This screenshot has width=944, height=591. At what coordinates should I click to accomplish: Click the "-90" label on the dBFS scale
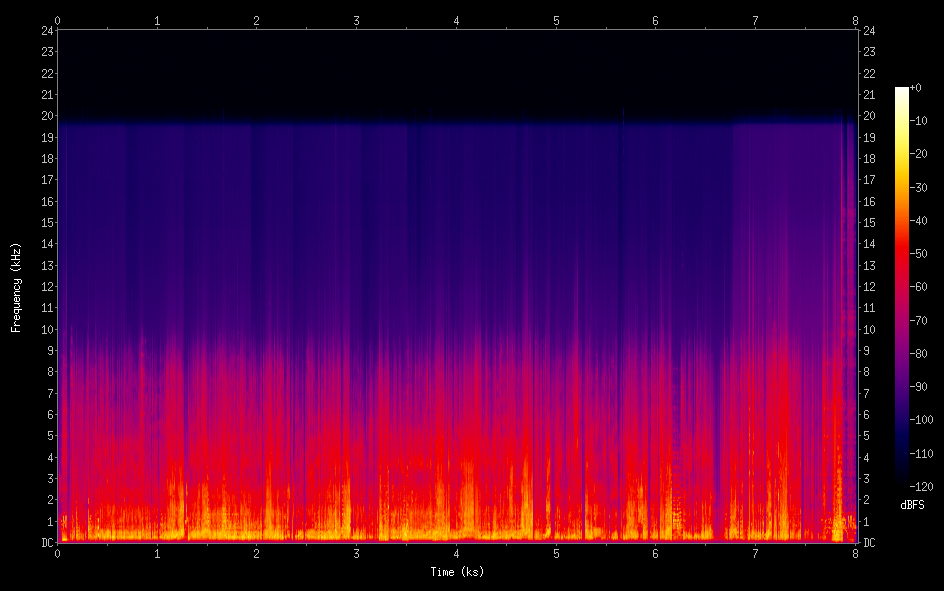[920, 387]
